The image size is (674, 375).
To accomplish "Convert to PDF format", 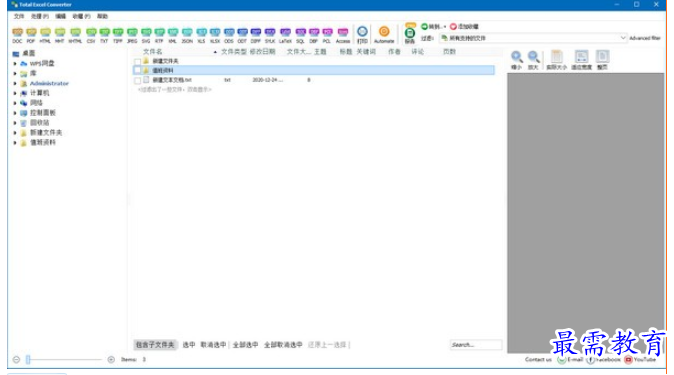I will (x=31, y=35).
